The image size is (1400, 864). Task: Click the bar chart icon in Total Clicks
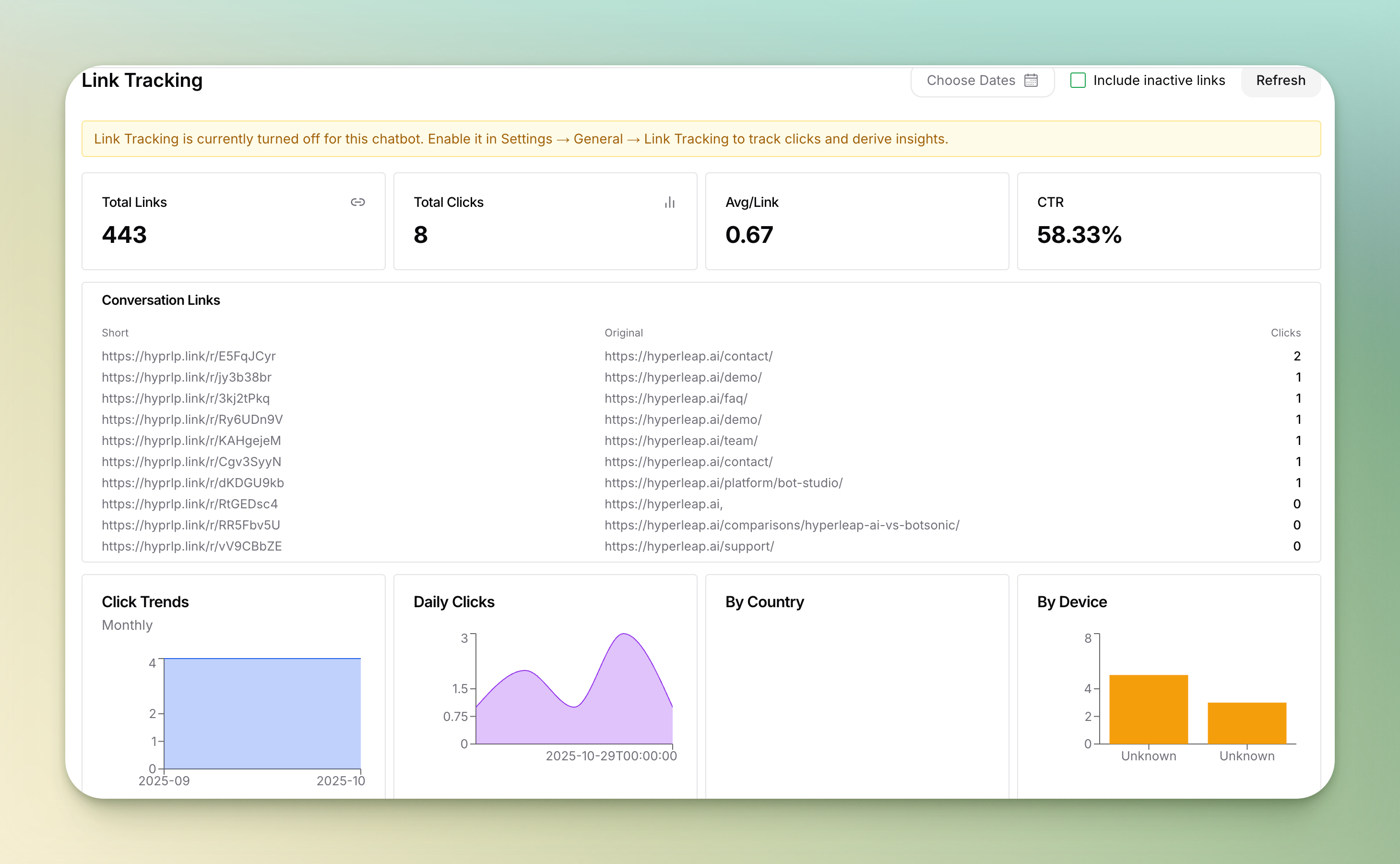(669, 202)
